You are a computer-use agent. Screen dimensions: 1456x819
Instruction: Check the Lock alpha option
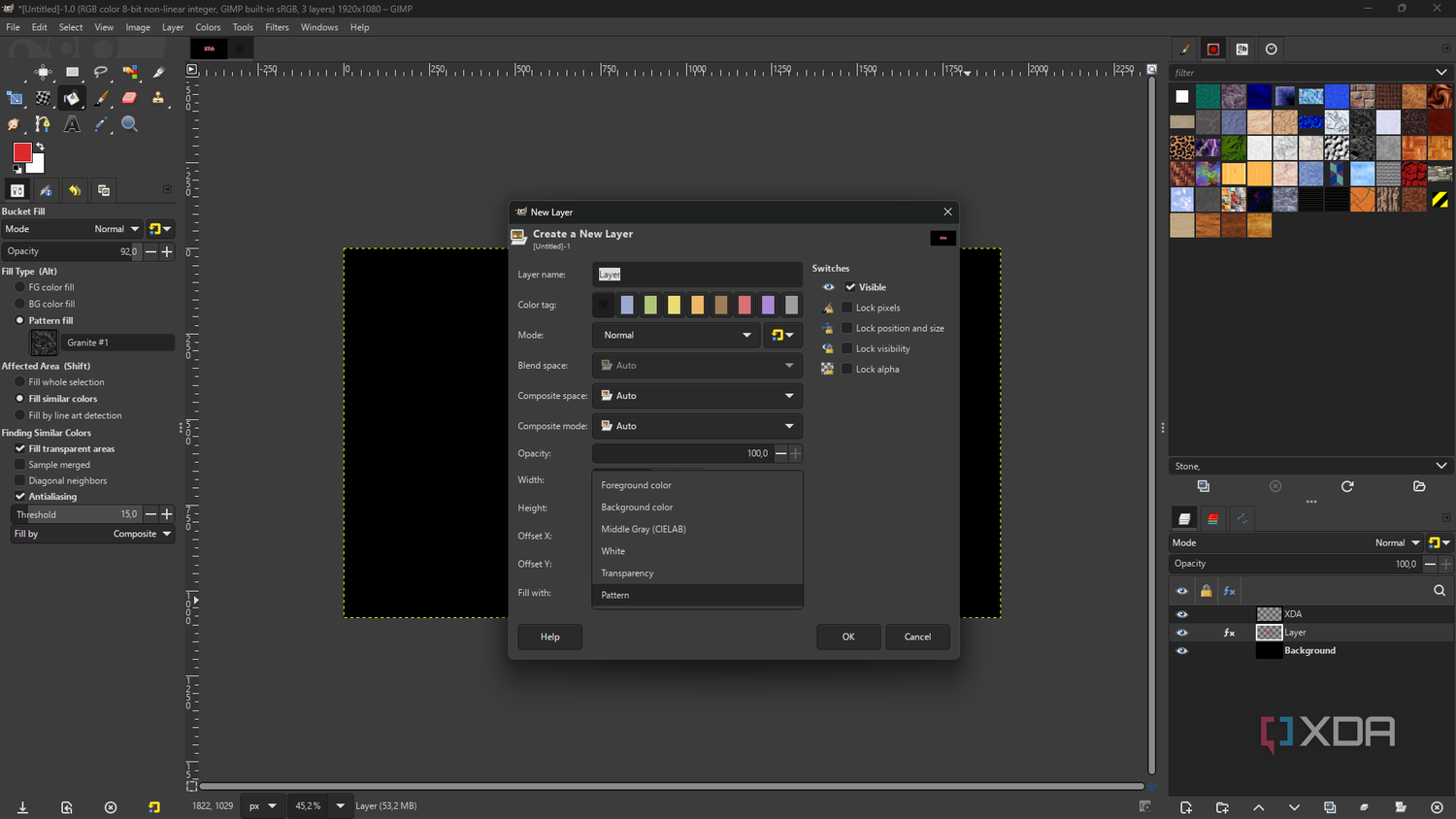[x=846, y=369]
